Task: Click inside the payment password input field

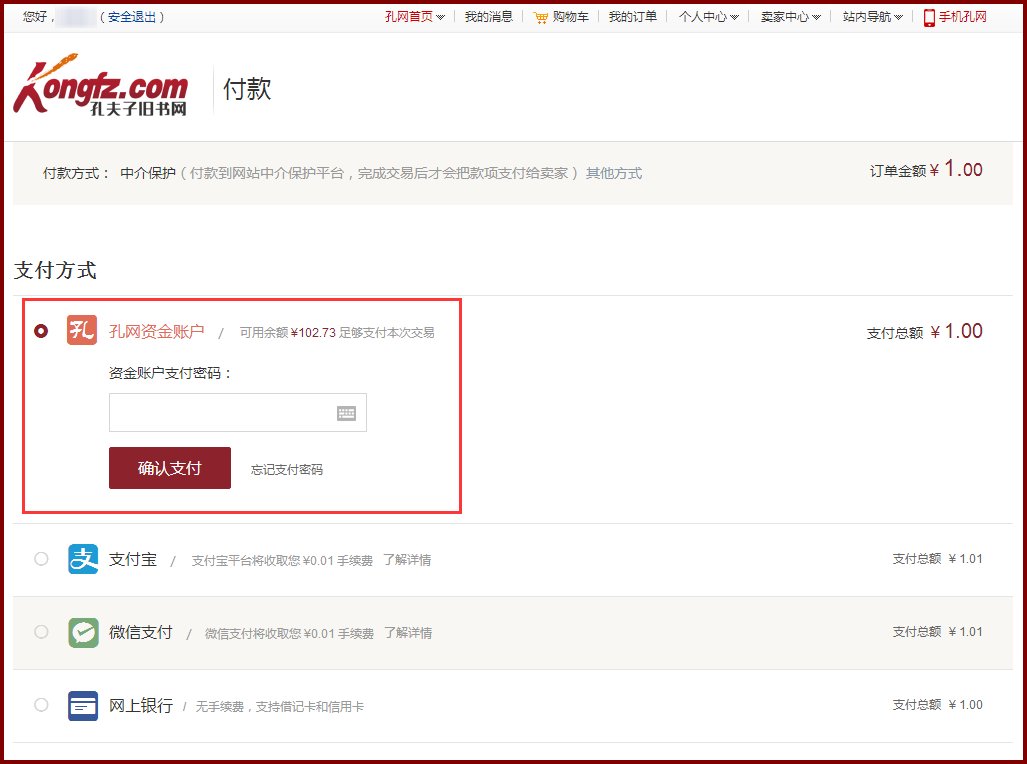Action: tap(220, 412)
